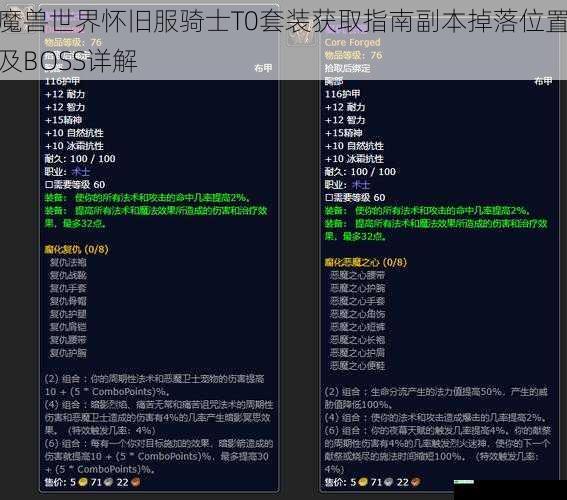Select set piece '恶魔之心护肩'
Viewport: 567px width, 500px height.
tap(357, 353)
